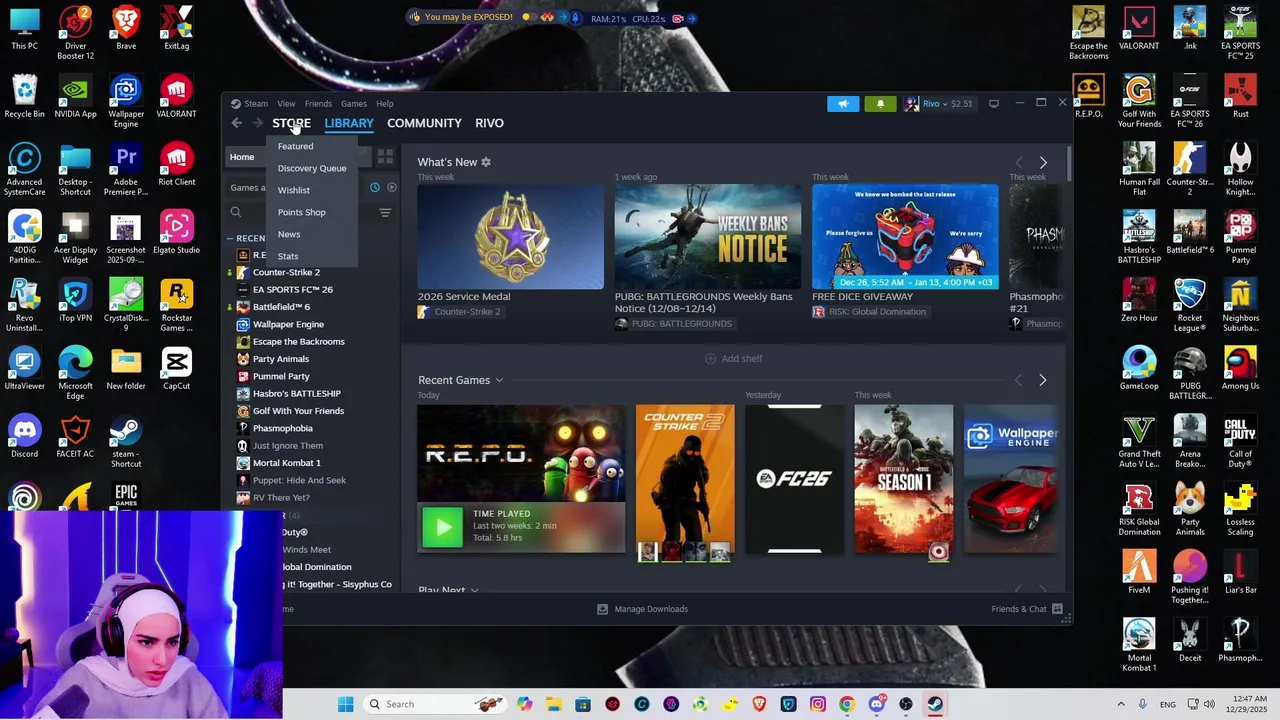Click Add shelf button
Screen dimensions: 1280x720
(x=733, y=359)
